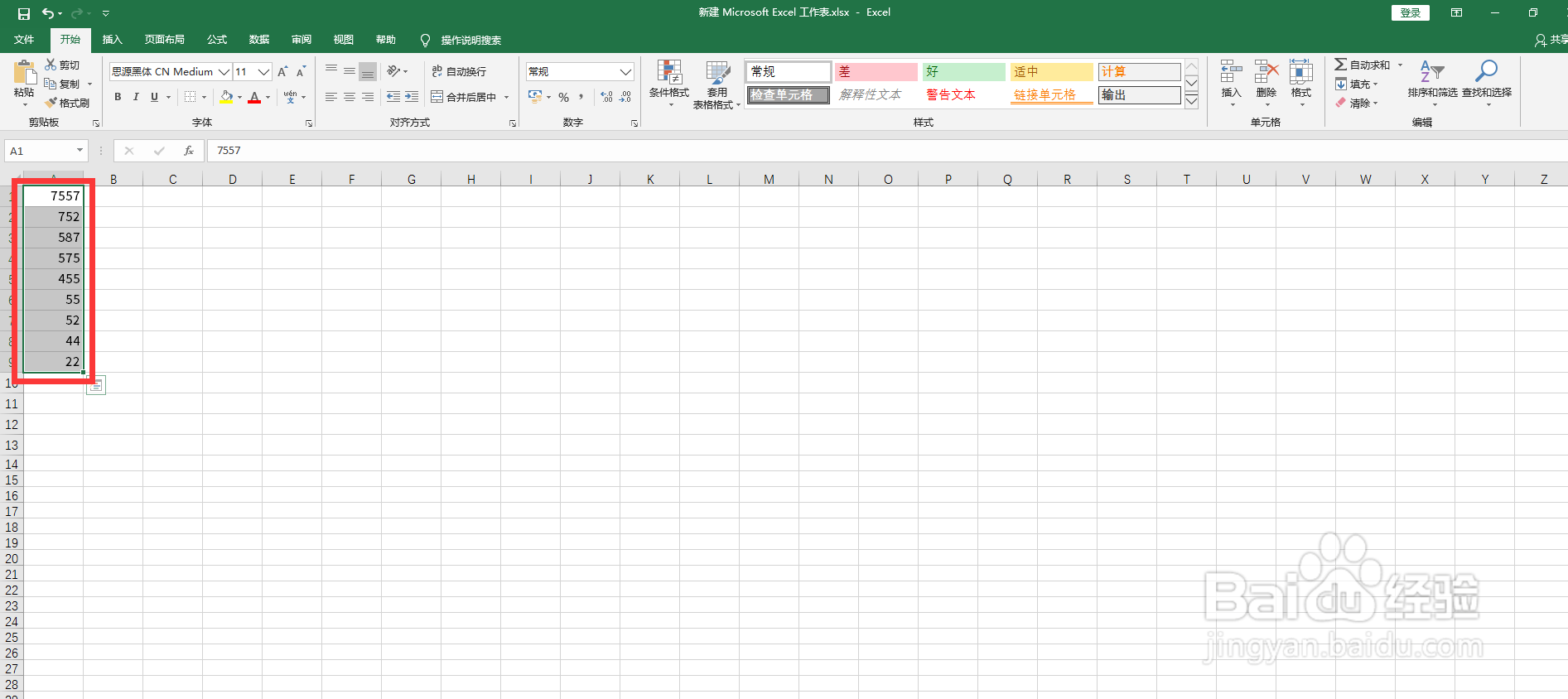Select the Format Painter brush

tap(51, 103)
